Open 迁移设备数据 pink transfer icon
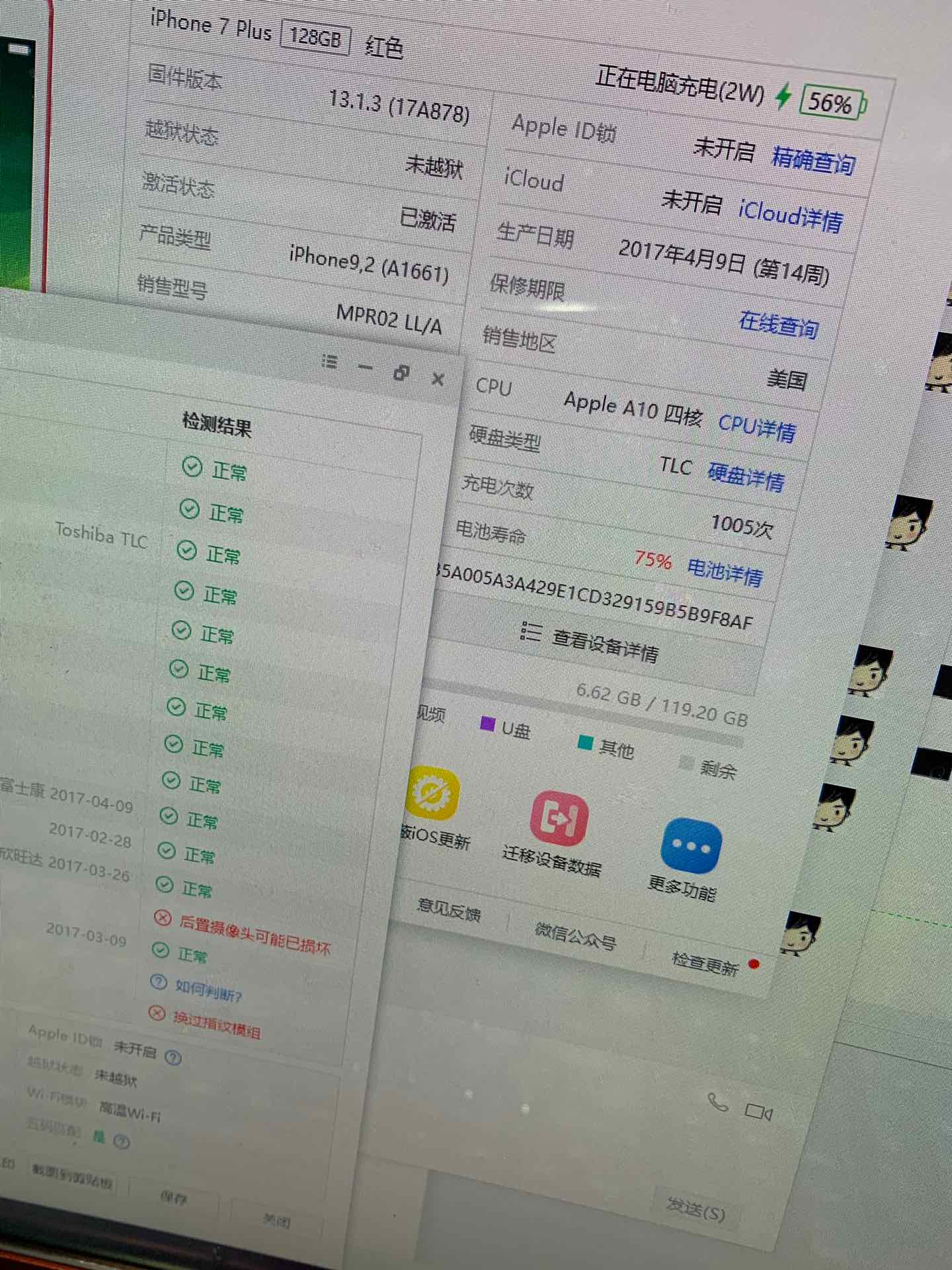 pyautogui.click(x=559, y=818)
